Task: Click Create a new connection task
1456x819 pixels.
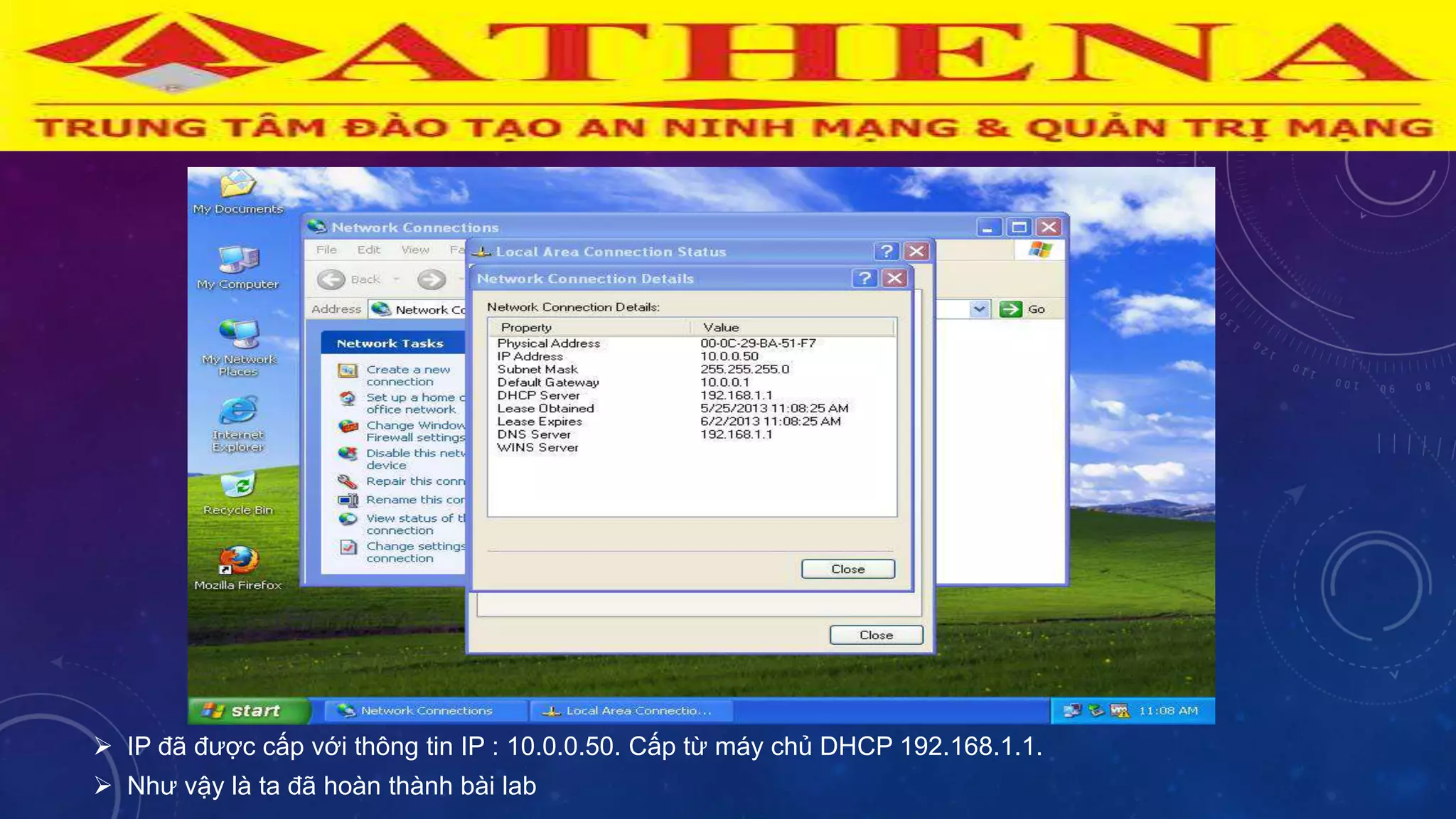Action: (x=408, y=375)
